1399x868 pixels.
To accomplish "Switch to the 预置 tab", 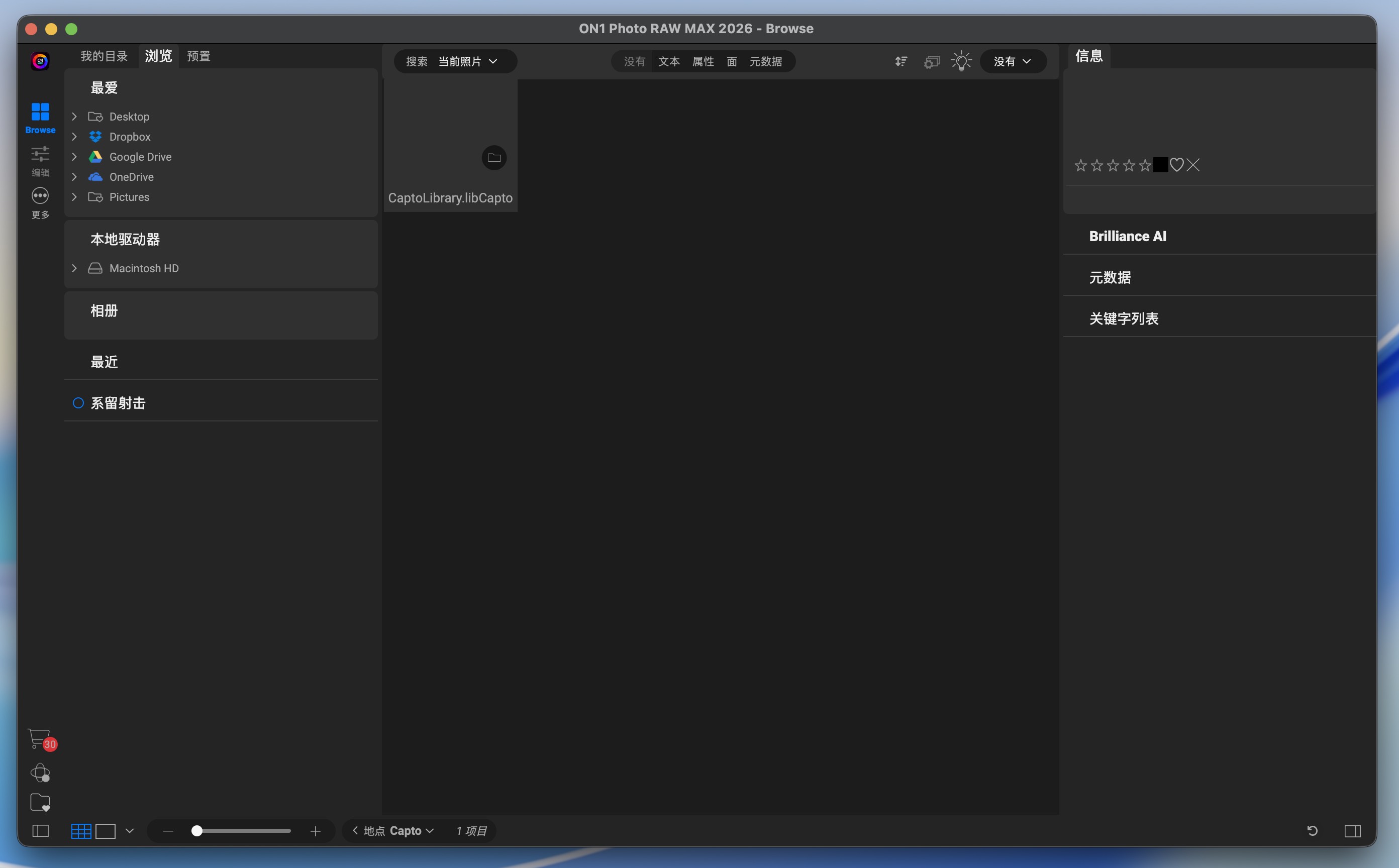I will [x=198, y=56].
